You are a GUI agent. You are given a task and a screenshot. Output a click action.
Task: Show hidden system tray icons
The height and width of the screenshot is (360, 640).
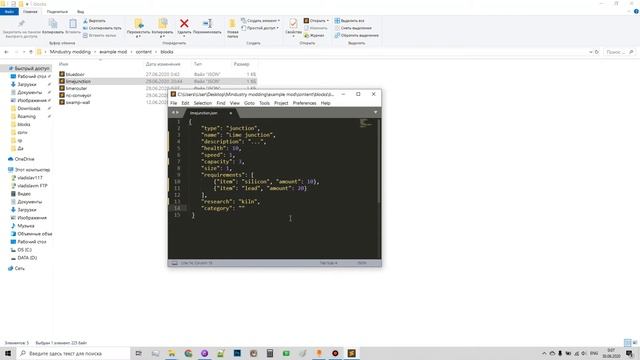coord(544,353)
